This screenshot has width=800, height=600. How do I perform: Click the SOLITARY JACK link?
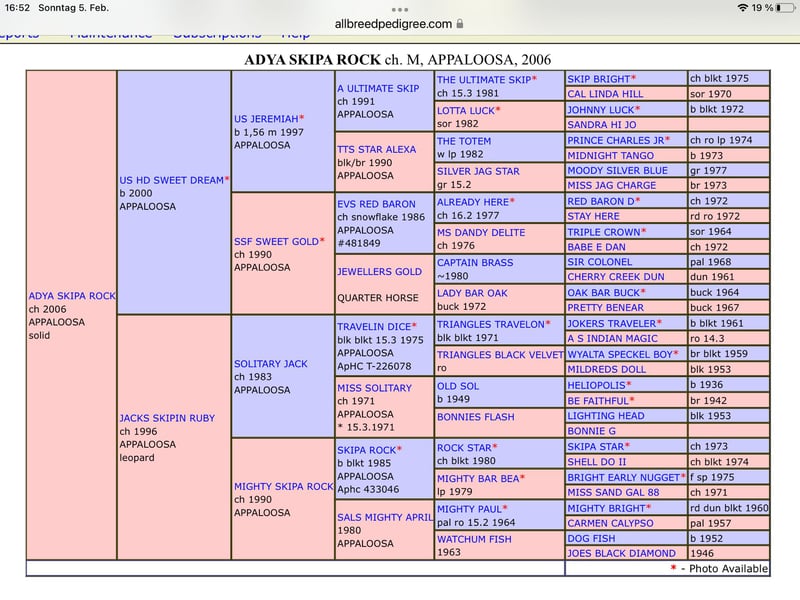270,364
